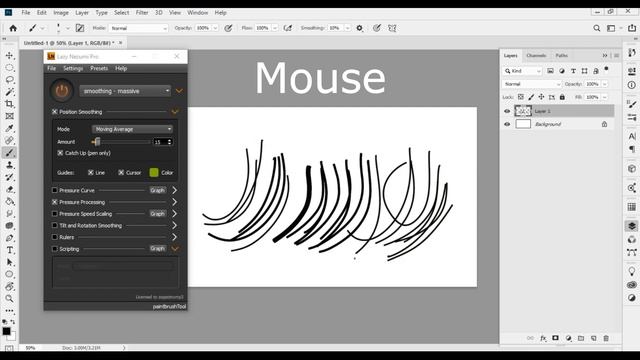Image resolution: width=640 pixels, height=360 pixels.
Task: Open the layer blend mode Normal dropdown
Action: coord(532,84)
